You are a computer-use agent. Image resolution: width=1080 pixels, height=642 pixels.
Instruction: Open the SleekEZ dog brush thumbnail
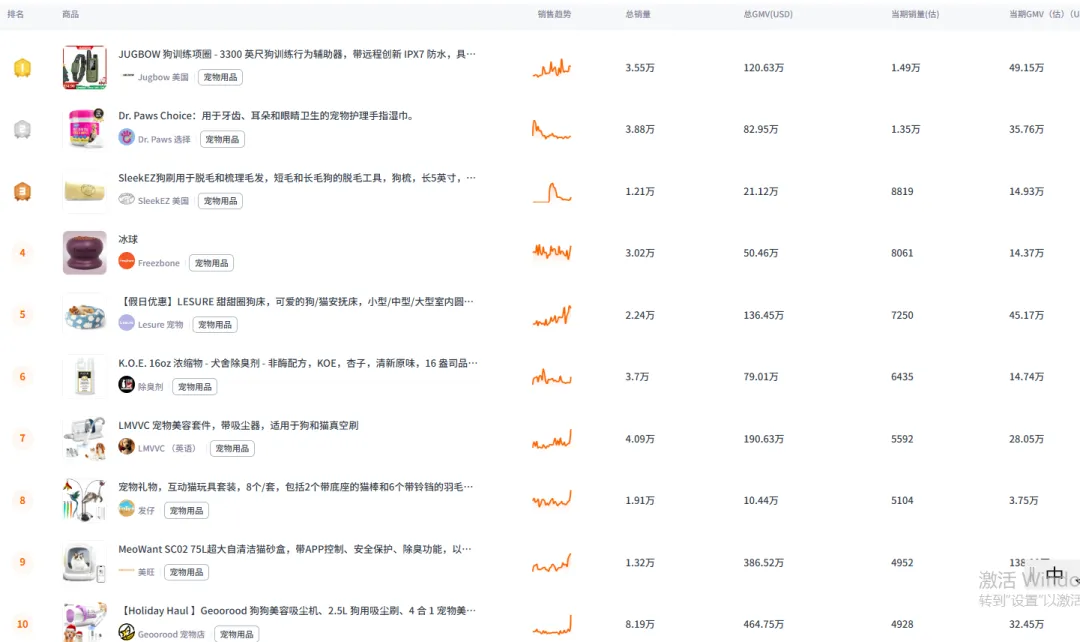(85, 191)
